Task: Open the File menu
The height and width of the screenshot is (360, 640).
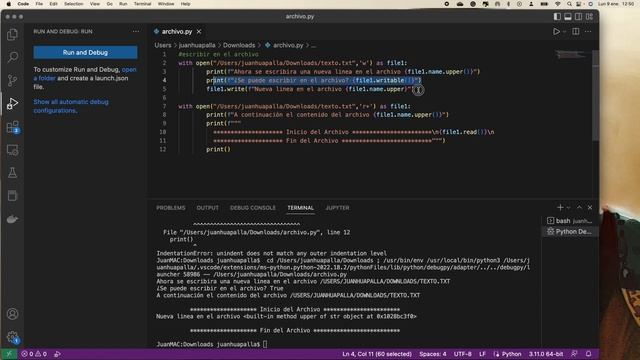Action: pos(39,4)
